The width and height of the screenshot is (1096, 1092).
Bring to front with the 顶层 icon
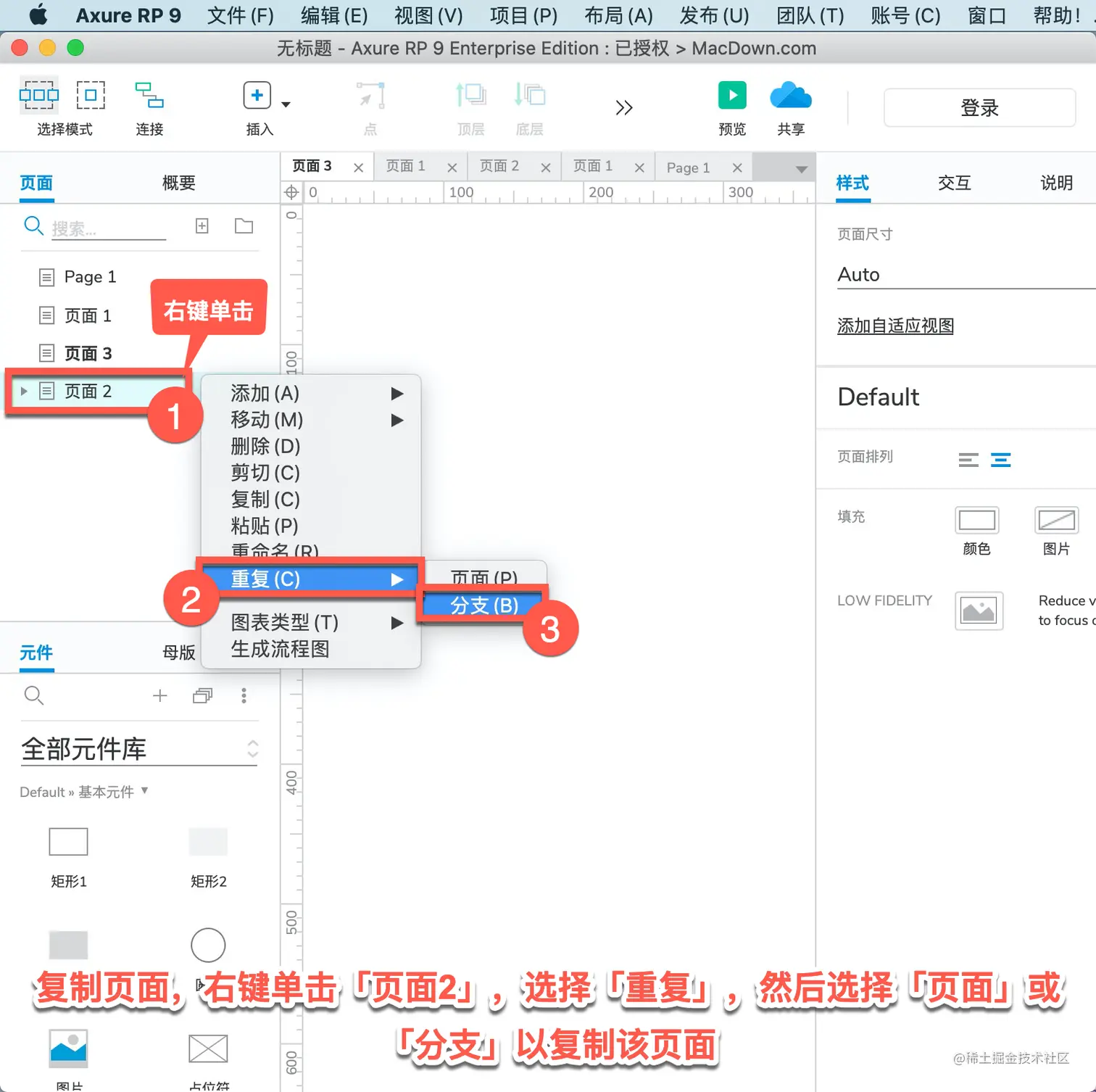[470, 95]
